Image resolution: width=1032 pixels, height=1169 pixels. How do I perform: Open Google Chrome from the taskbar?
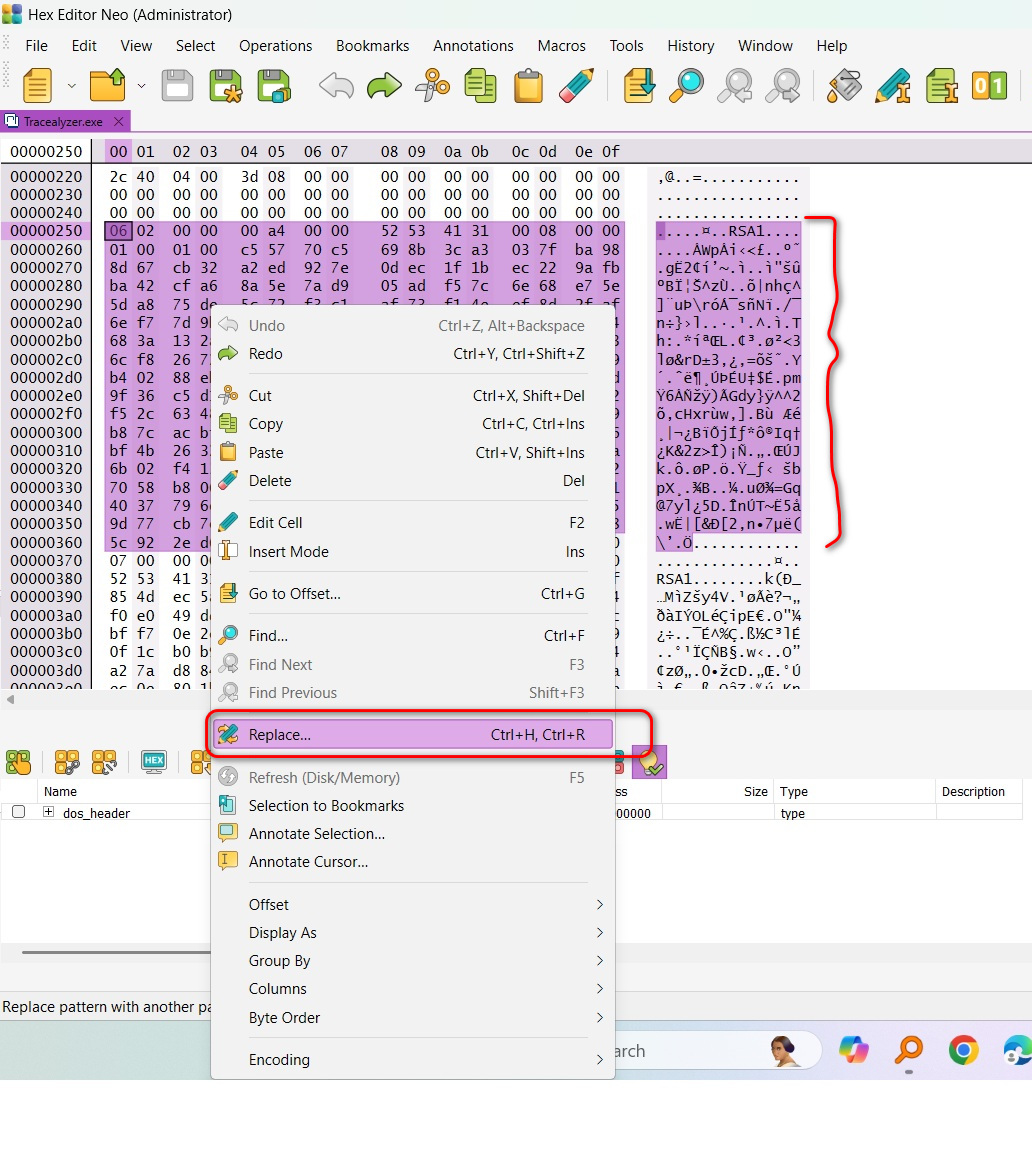[963, 1050]
